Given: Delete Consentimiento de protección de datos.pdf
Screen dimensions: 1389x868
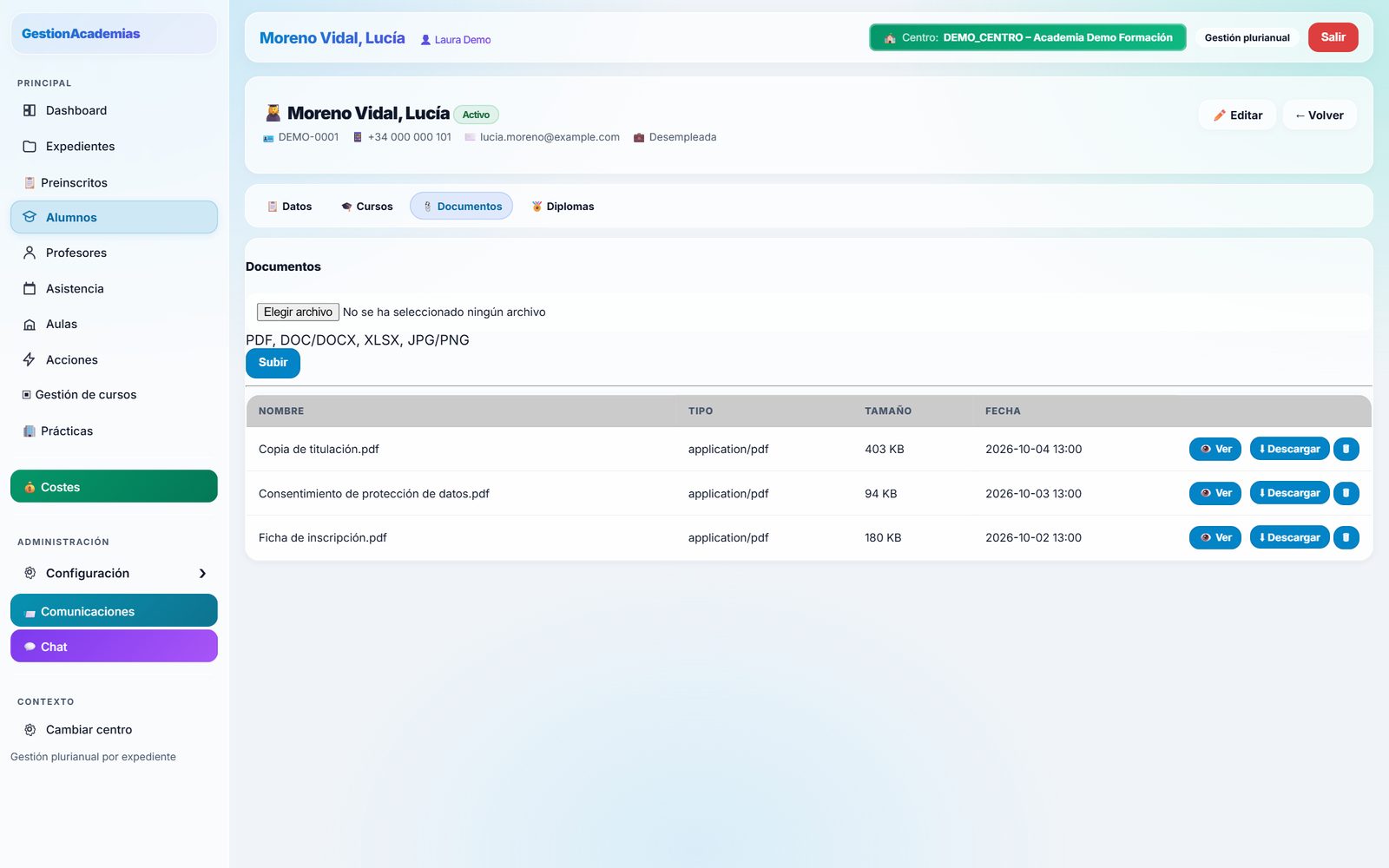Looking at the screenshot, I should click(x=1346, y=493).
